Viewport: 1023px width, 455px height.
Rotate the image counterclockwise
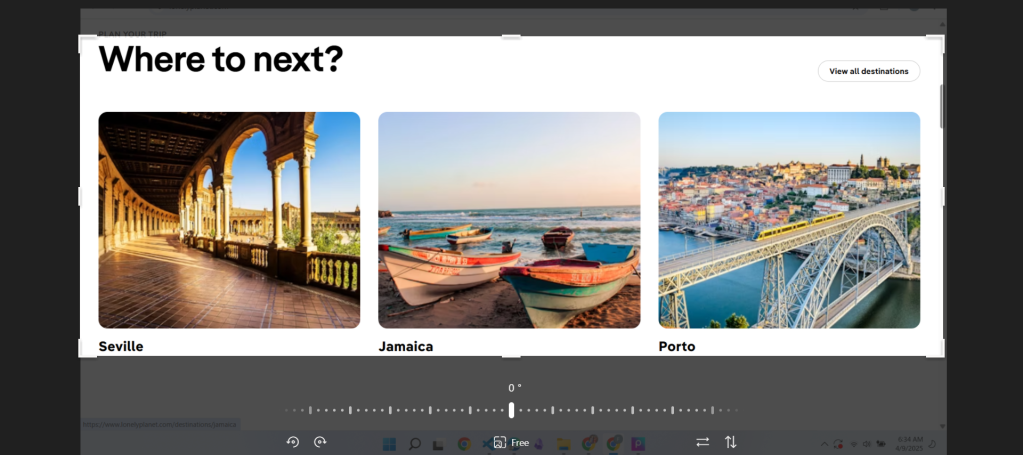click(x=293, y=442)
